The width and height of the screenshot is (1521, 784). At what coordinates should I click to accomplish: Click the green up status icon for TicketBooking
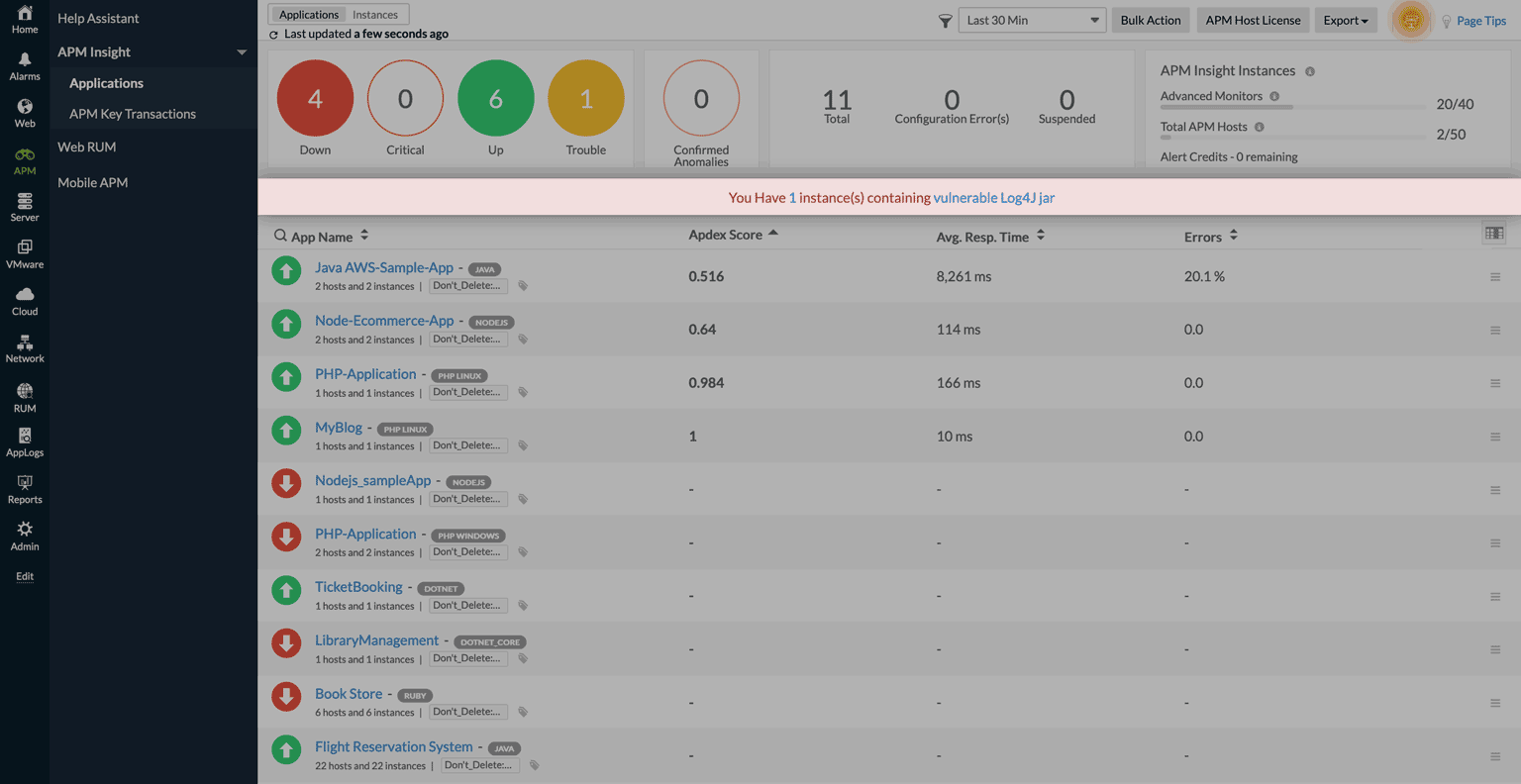click(x=286, y=590)
